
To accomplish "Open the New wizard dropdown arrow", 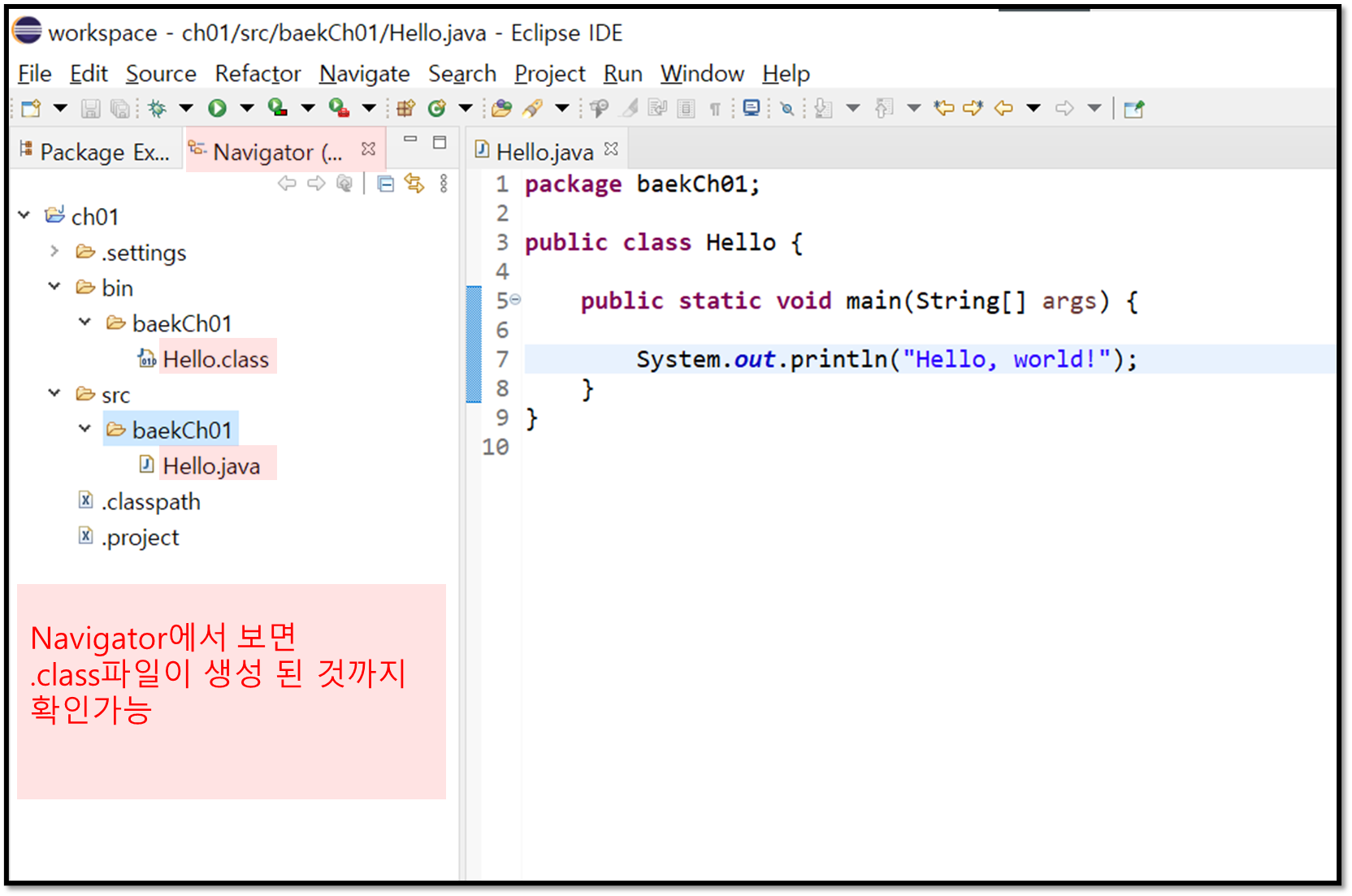I will (59, 108).
